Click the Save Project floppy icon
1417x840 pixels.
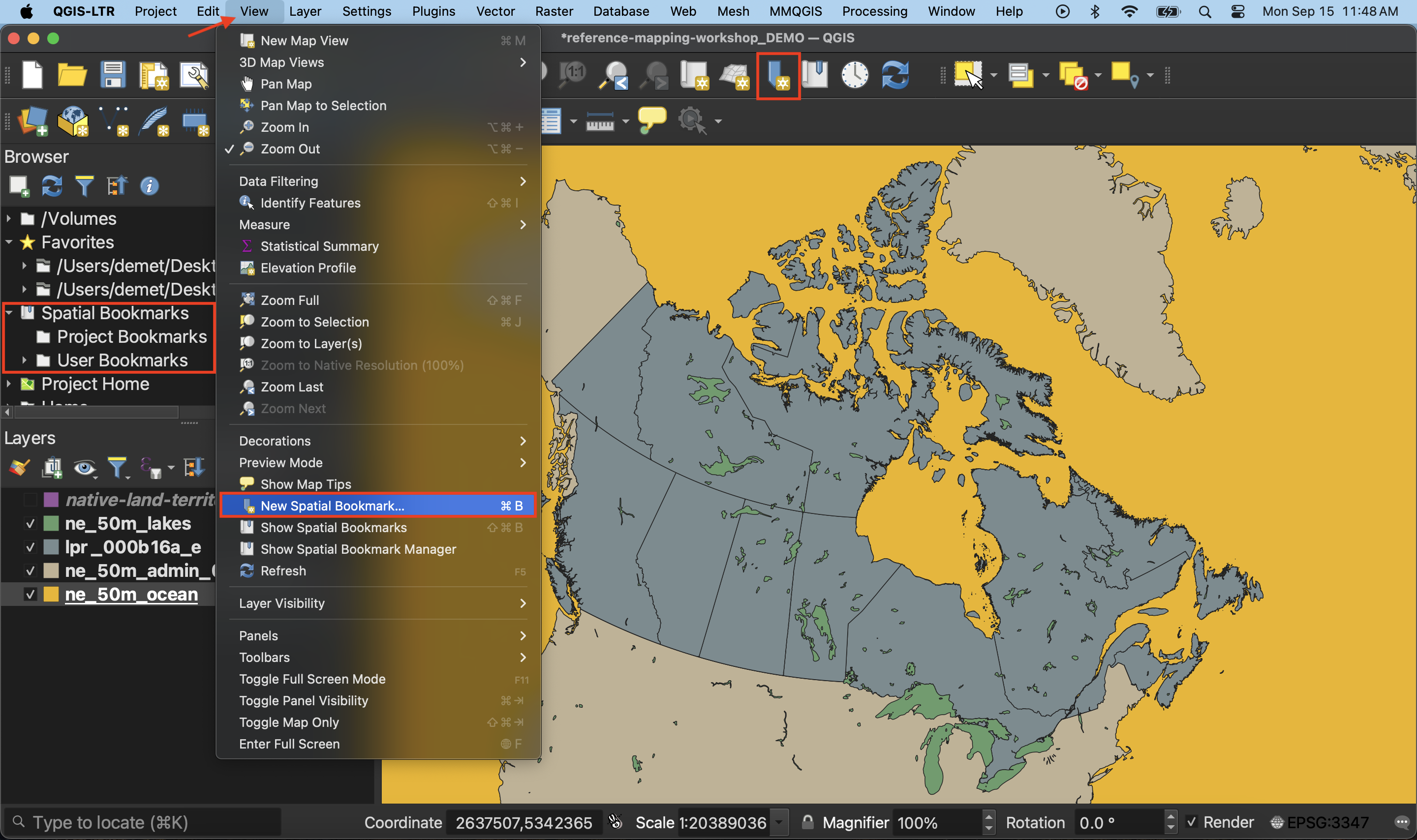point(113,75)
